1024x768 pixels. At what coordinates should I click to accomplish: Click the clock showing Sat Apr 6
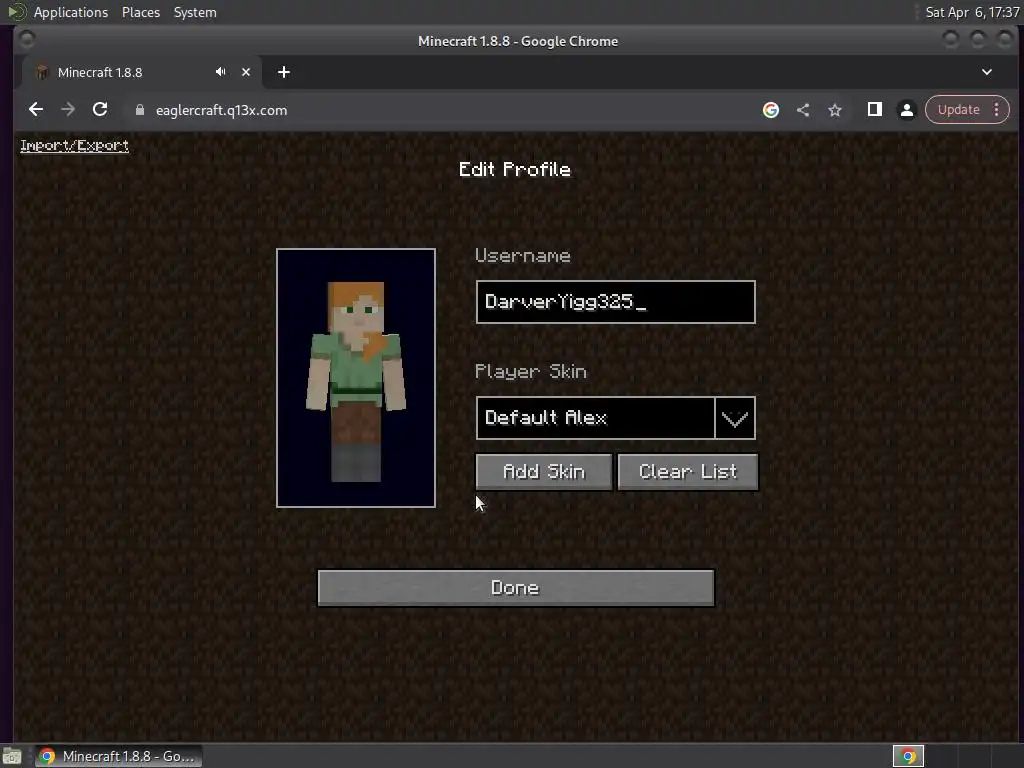tap(972, 12)
